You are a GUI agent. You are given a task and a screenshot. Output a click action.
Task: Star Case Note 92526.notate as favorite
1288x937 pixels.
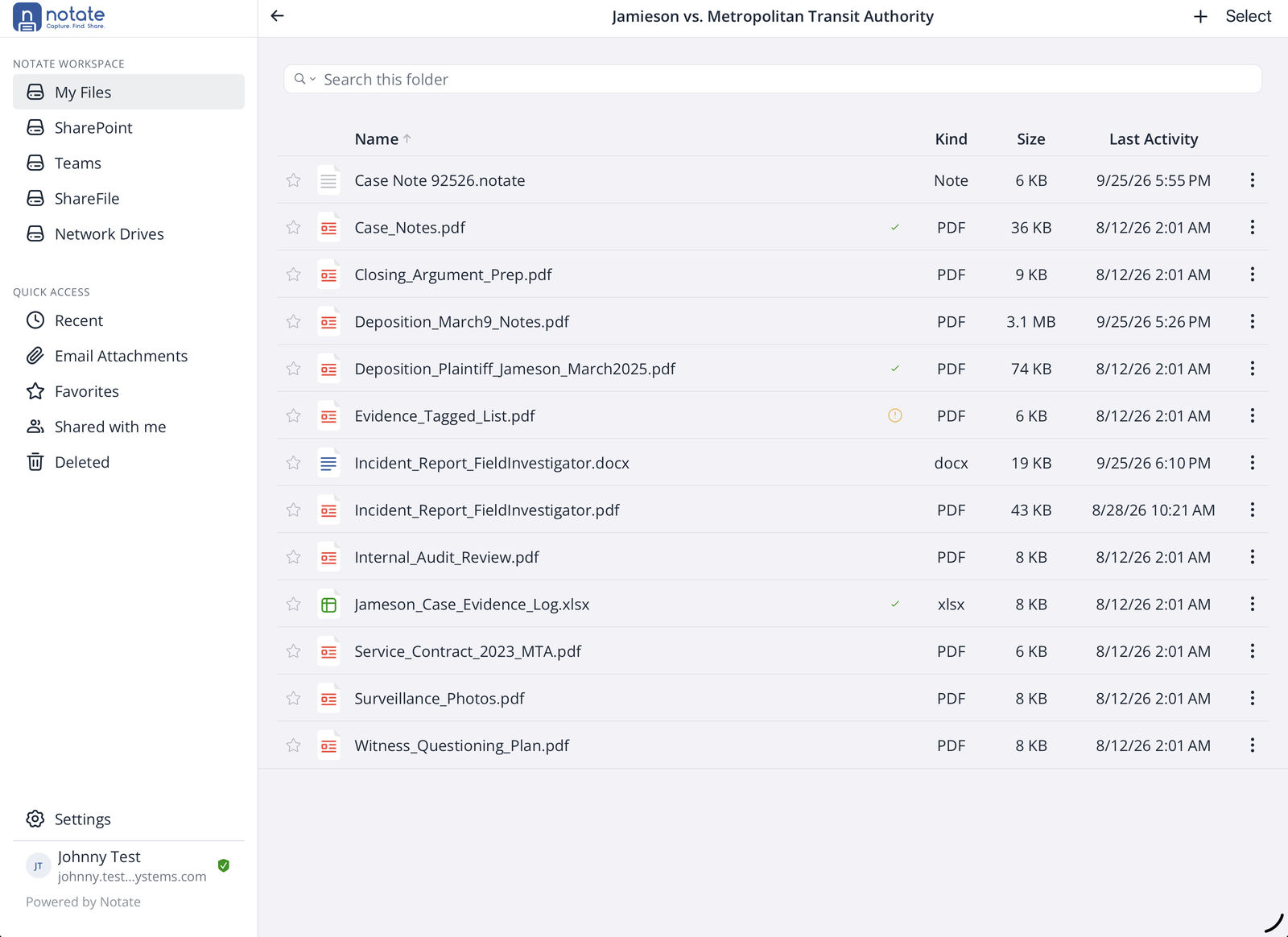click(x=294, y=181)
